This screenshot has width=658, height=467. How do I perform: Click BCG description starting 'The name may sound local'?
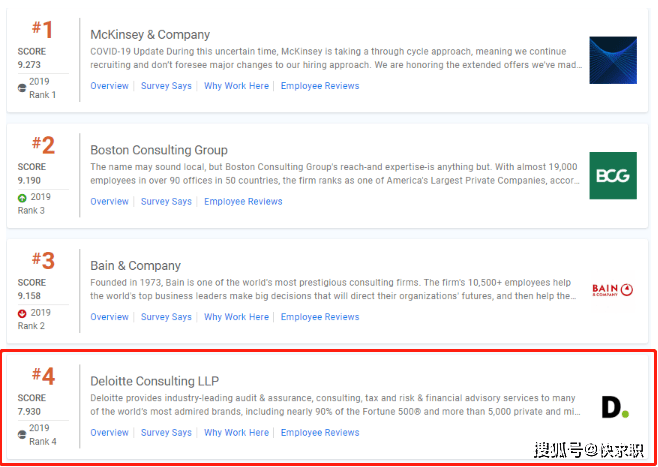point(336,174)
